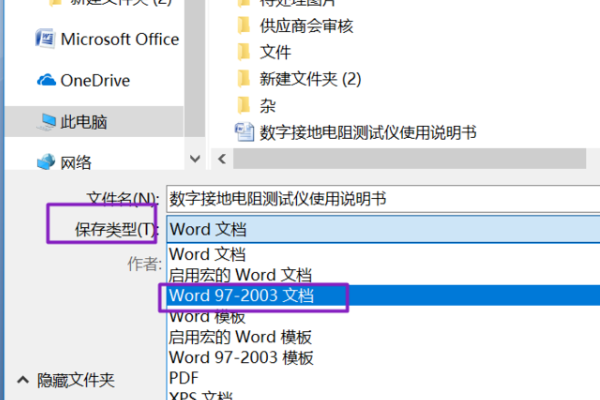Screen dimensions: 600x400
Task: Select Microsoft Office in navigation pane
Action: (x=120, y=39)
